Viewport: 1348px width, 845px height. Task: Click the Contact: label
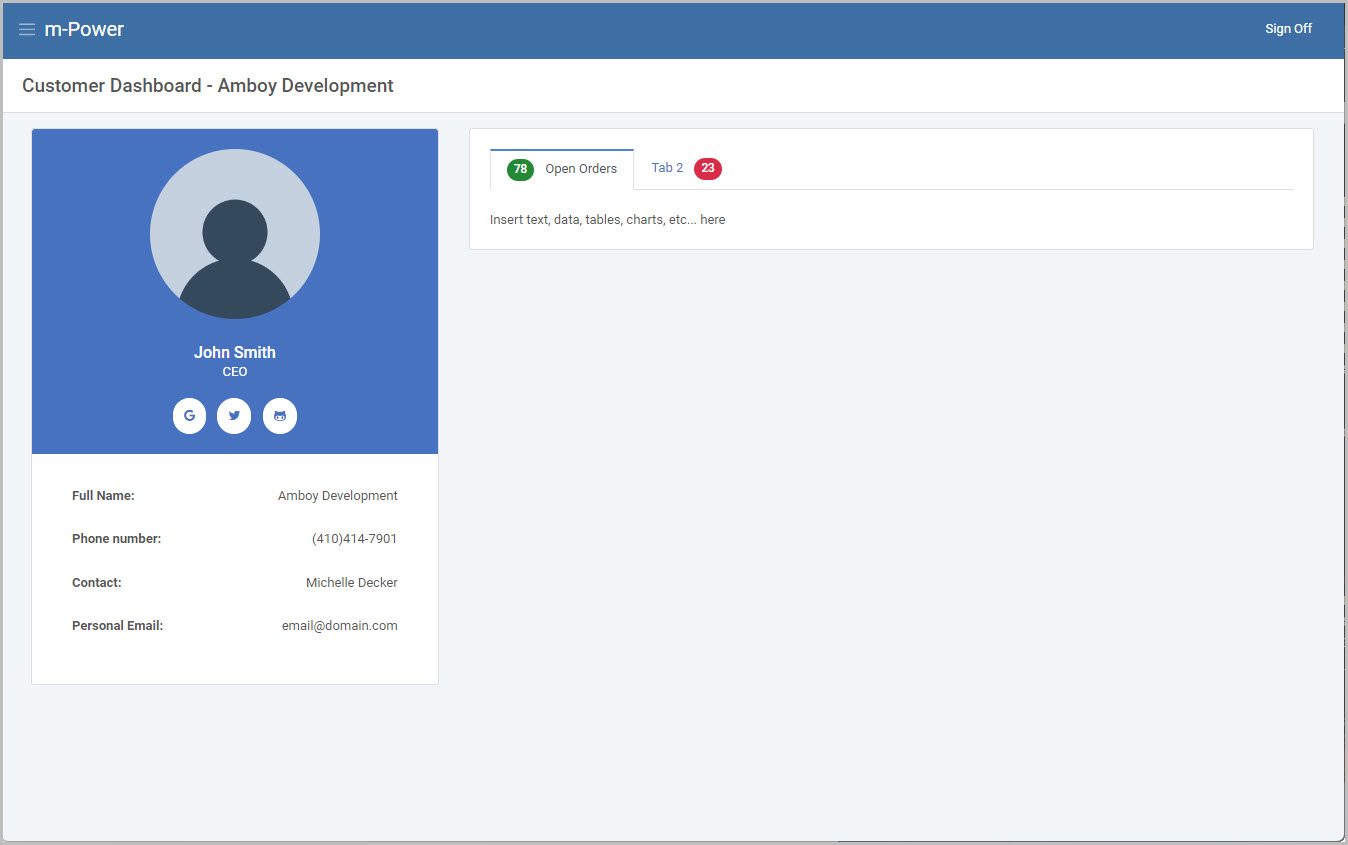point(97,583)
